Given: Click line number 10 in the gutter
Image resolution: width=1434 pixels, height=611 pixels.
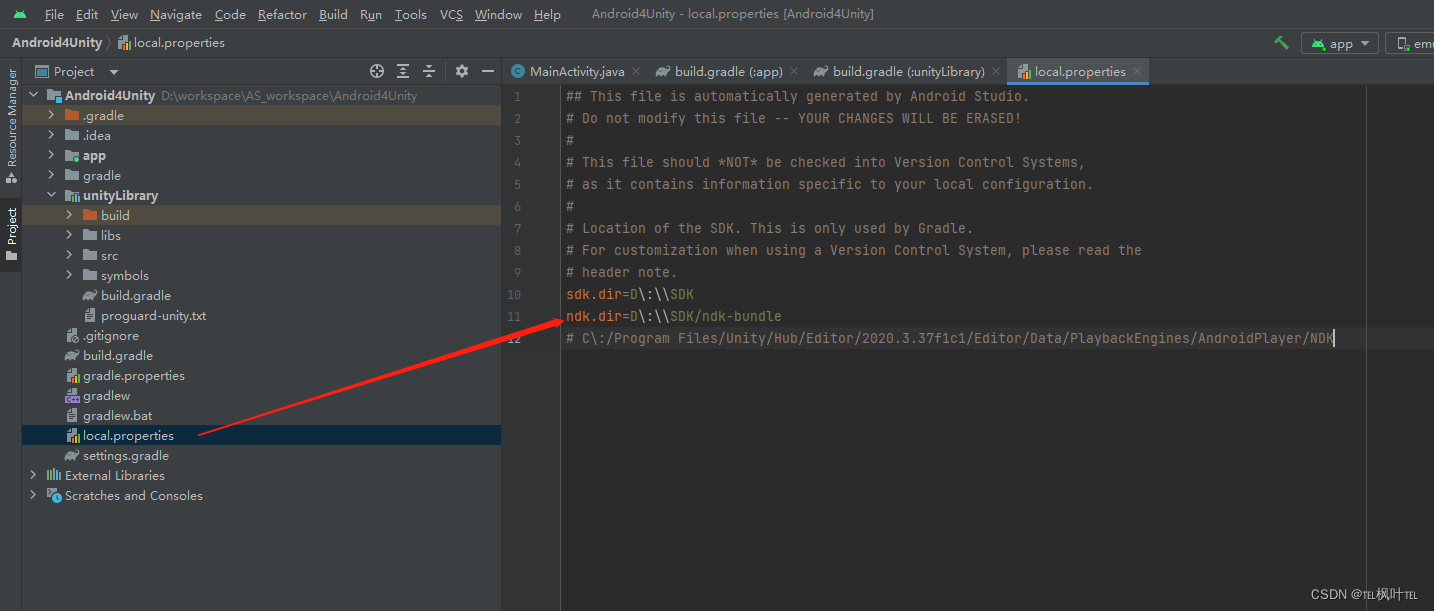Looking at the screenshot, I should click(514, 294).
